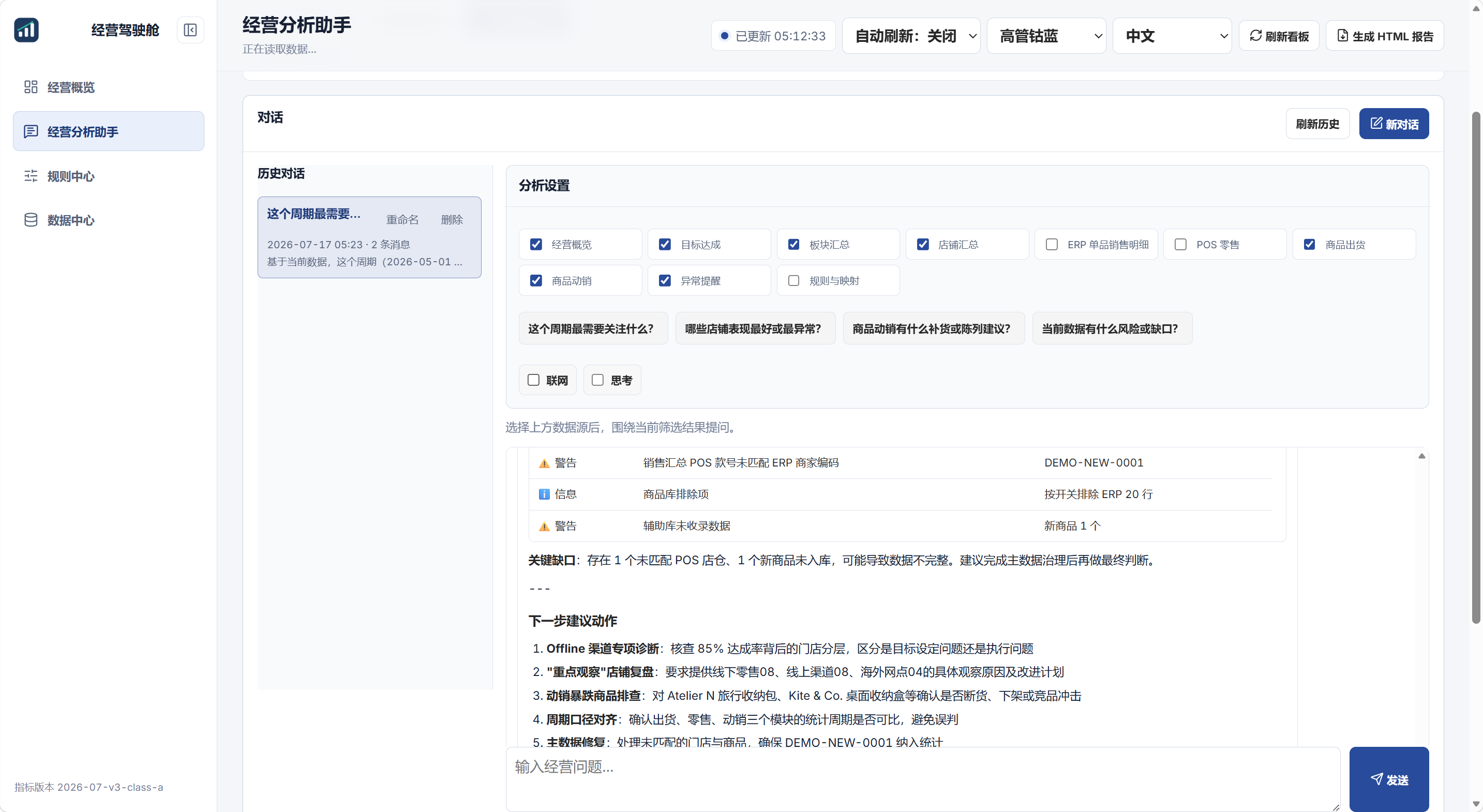Ask 当前数据有什么风险或缺口？ preset question
This screenshot has width=1483, height=812.
click(1112, 328)
